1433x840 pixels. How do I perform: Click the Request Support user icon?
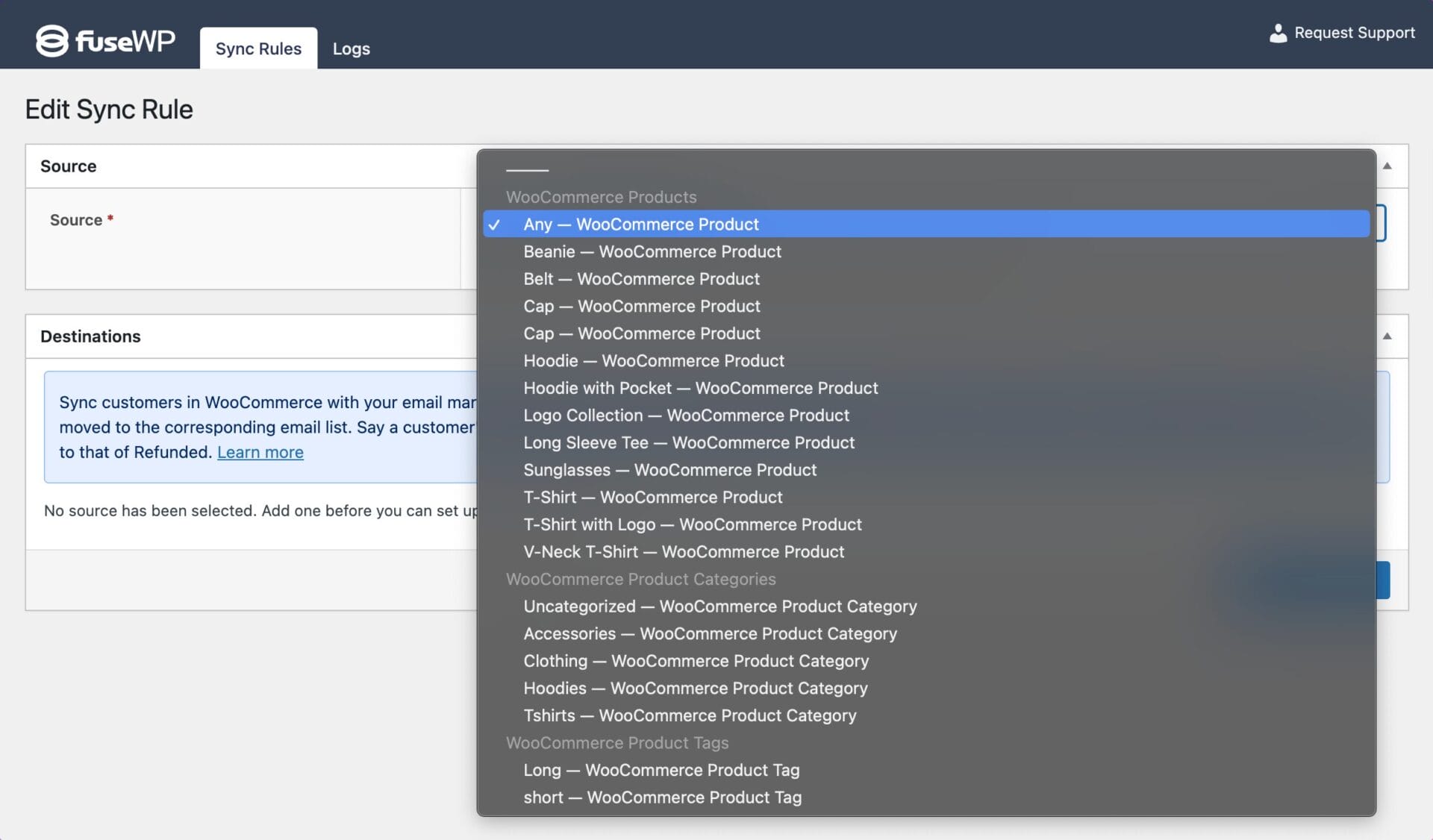1277,33
